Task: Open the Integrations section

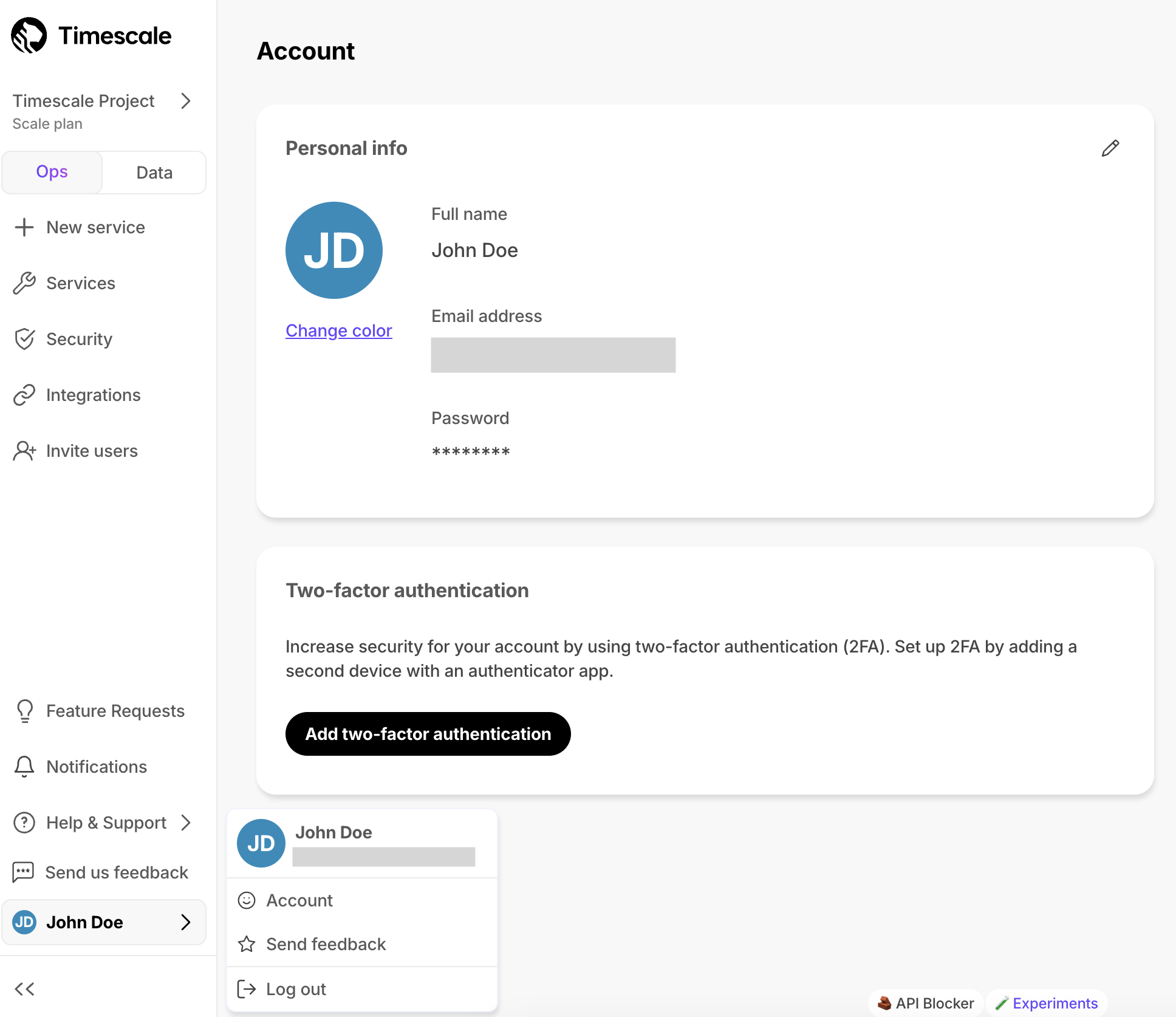Action: point(93,395)
